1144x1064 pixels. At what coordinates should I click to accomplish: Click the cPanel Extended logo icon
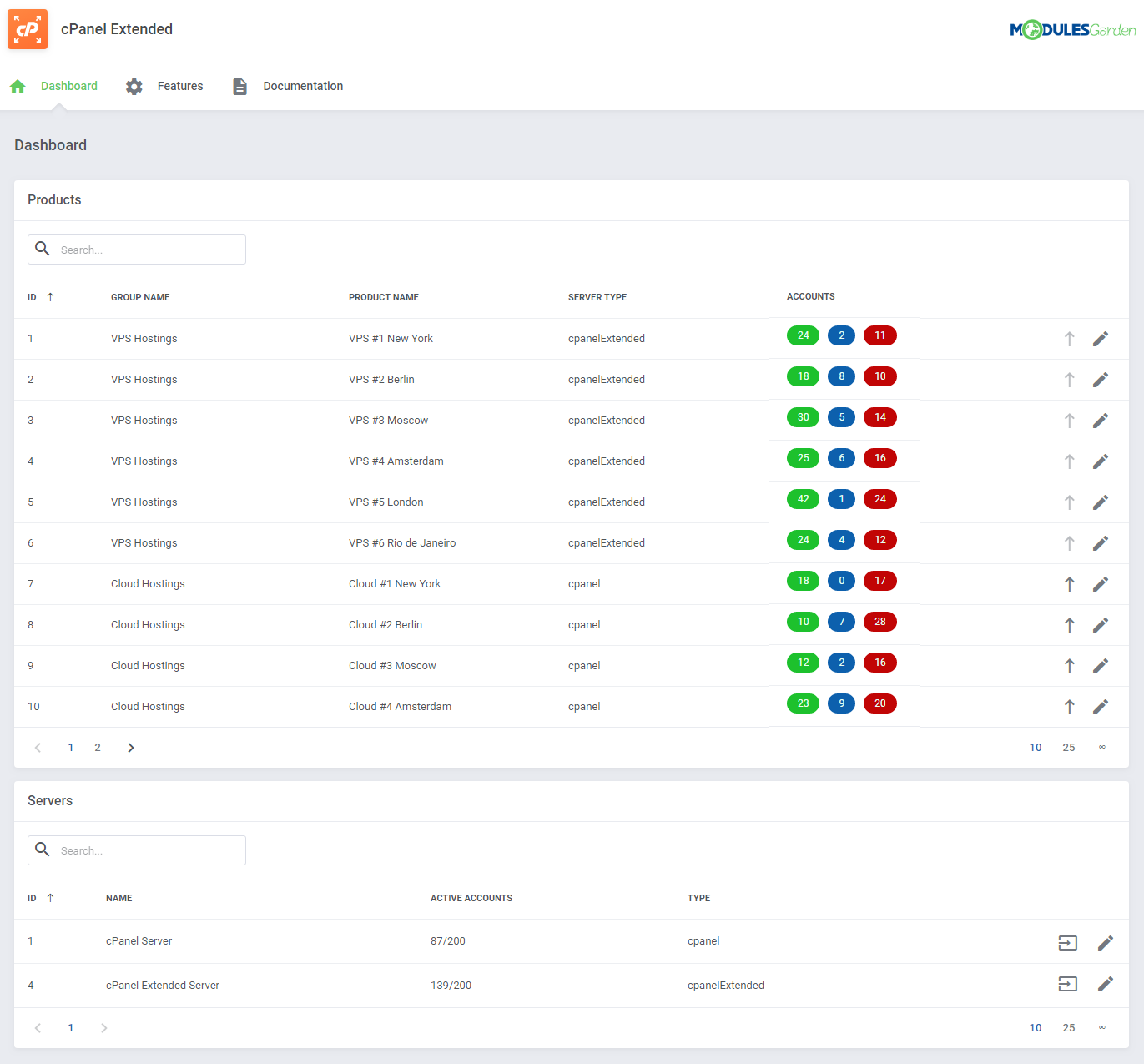[x=28, y=29]
